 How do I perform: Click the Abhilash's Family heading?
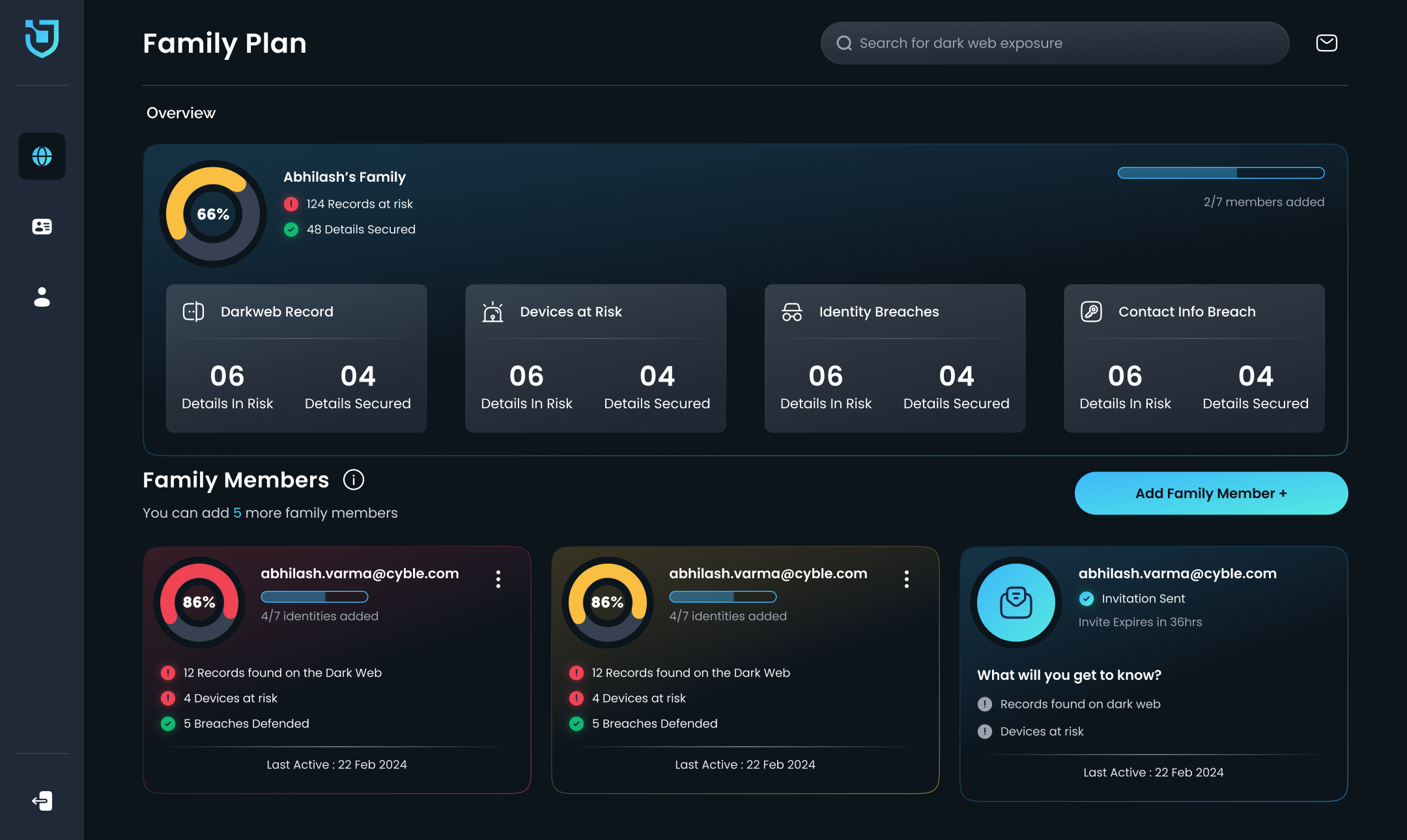(345, 177)
